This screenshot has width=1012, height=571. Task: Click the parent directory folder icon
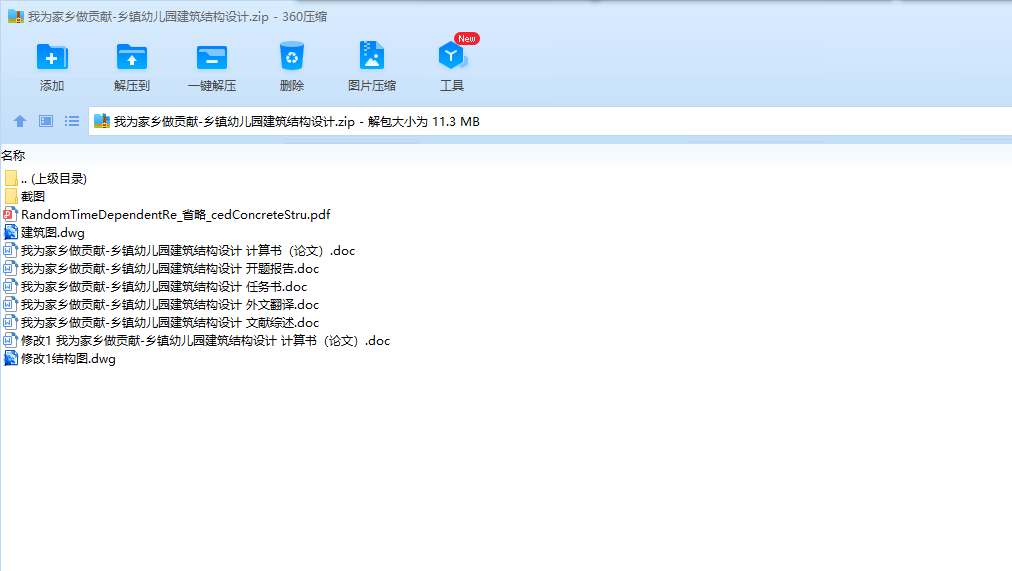click(x=11, y=178)
